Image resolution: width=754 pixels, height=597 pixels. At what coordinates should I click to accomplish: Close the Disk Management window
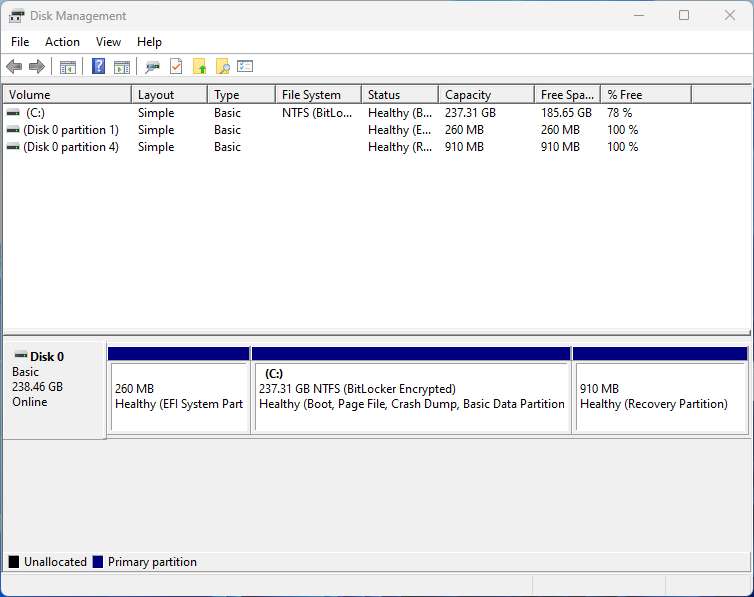pyautogui.click(x=729, y=15)
